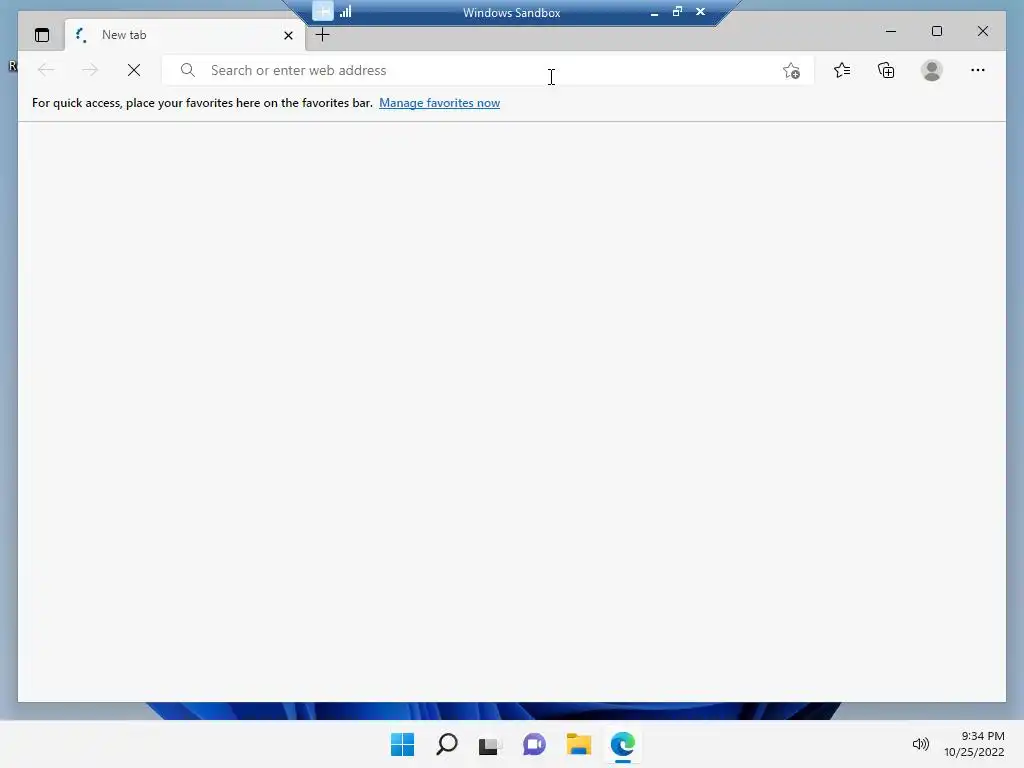Click the back navigation arrow
The image size is (1024, 768).
46,70
